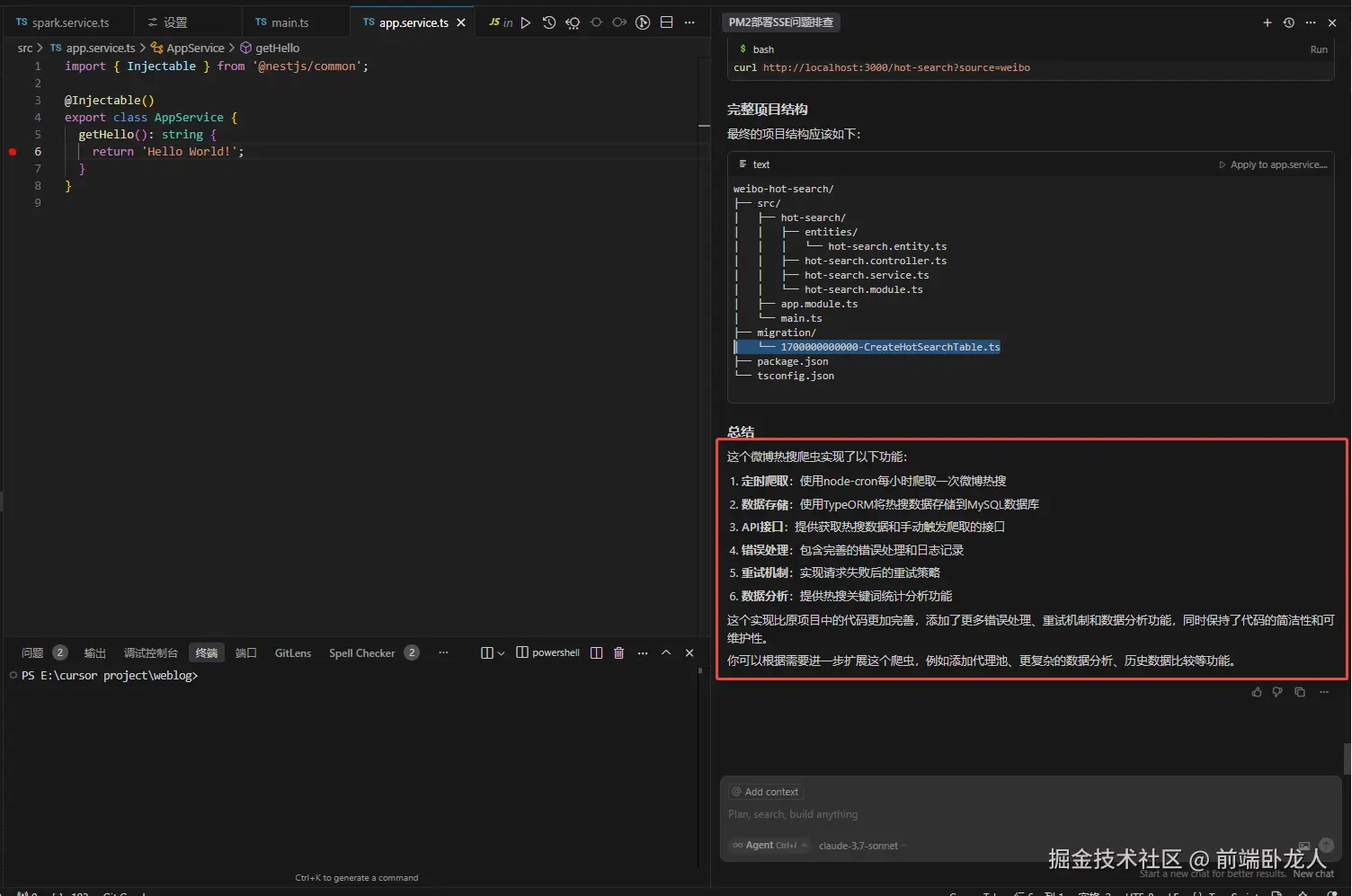Apply the text block to app.service.ts

coord(1273,164)
